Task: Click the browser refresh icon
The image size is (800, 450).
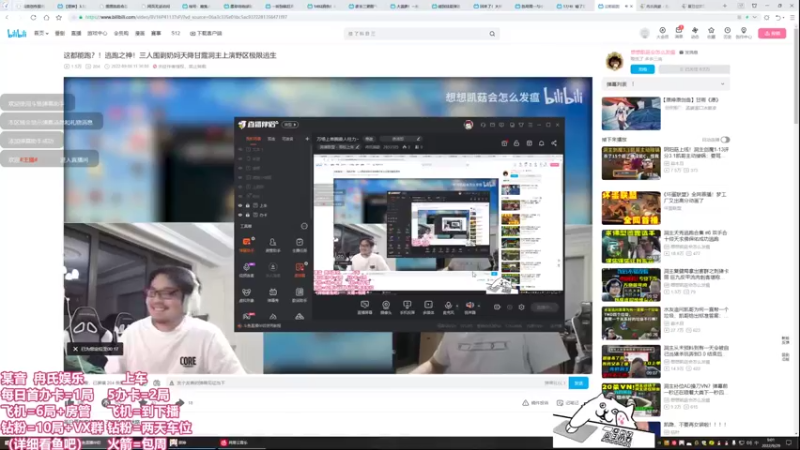Action: 33,17
